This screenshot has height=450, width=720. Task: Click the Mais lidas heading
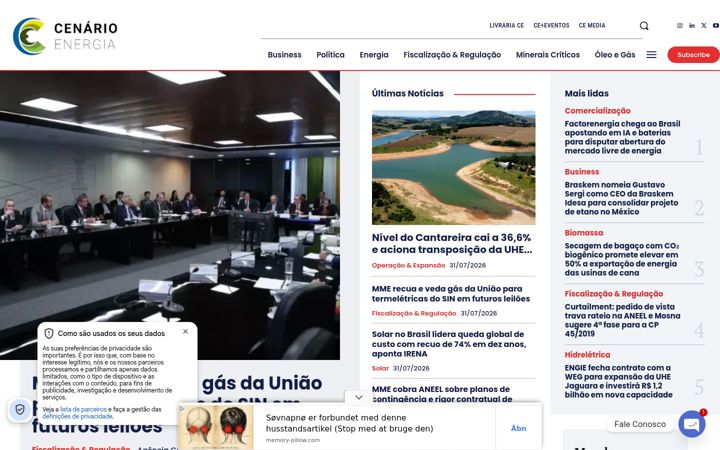pos(586,93)
